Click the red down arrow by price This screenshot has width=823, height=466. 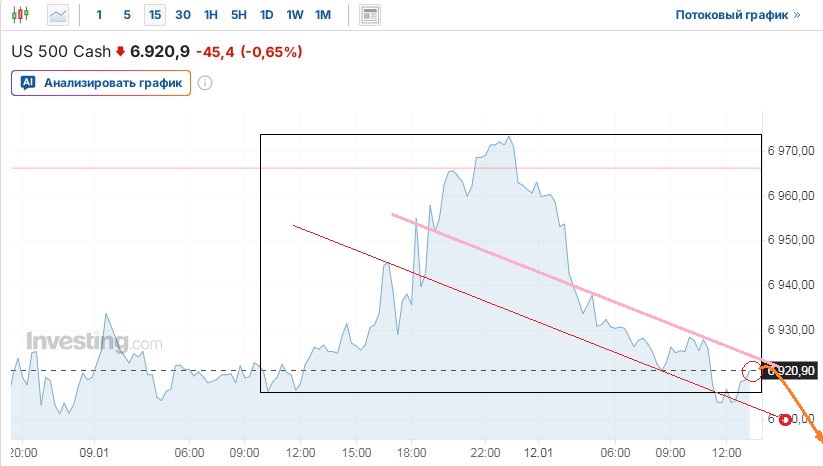pyautogui.click(x=121, y=51)
